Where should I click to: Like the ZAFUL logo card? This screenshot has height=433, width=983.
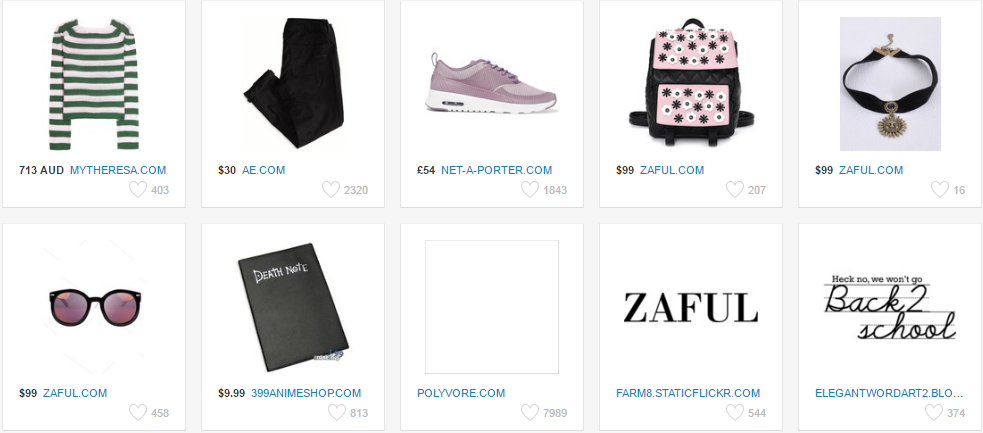click(734, 412)
